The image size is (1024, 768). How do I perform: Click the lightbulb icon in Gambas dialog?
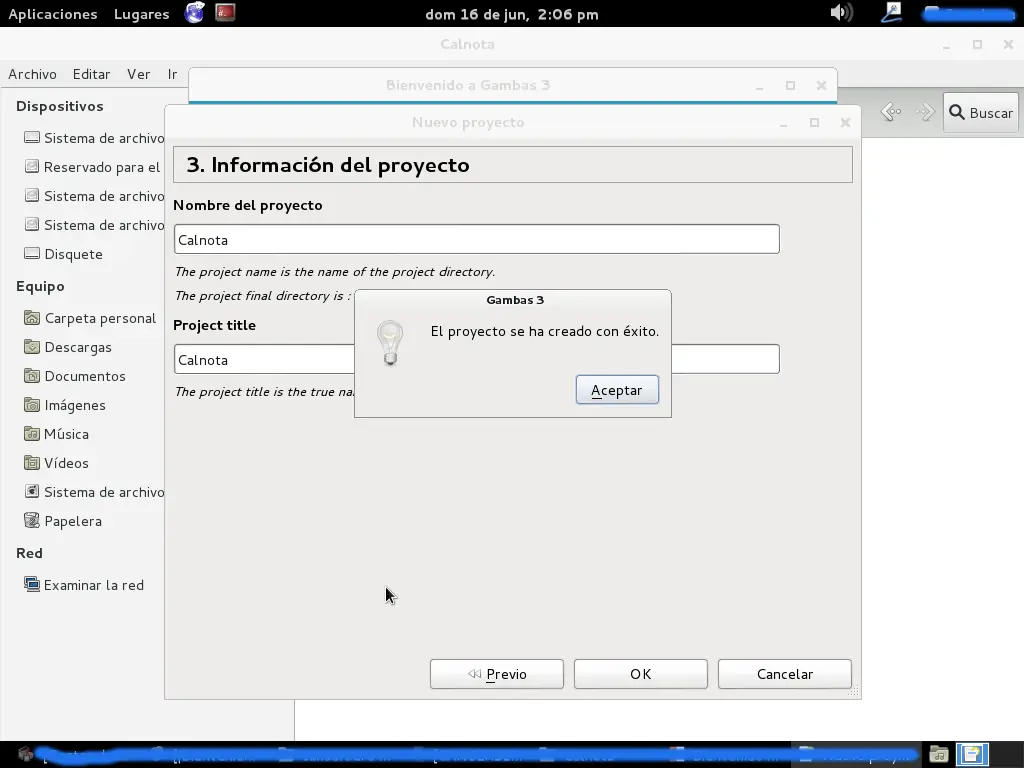390,343
